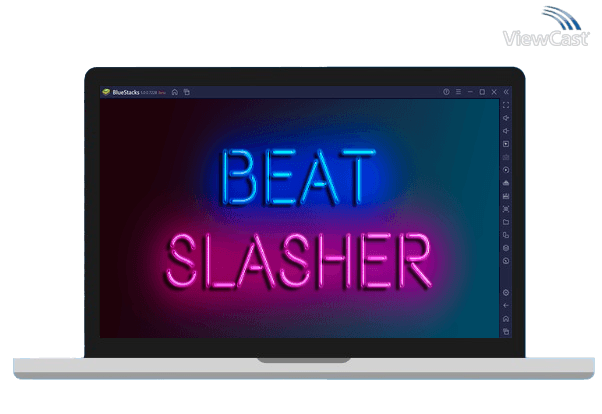Open the Help question mark icon
The width and height of the screenshot is (602, 414).
(446, 92)
